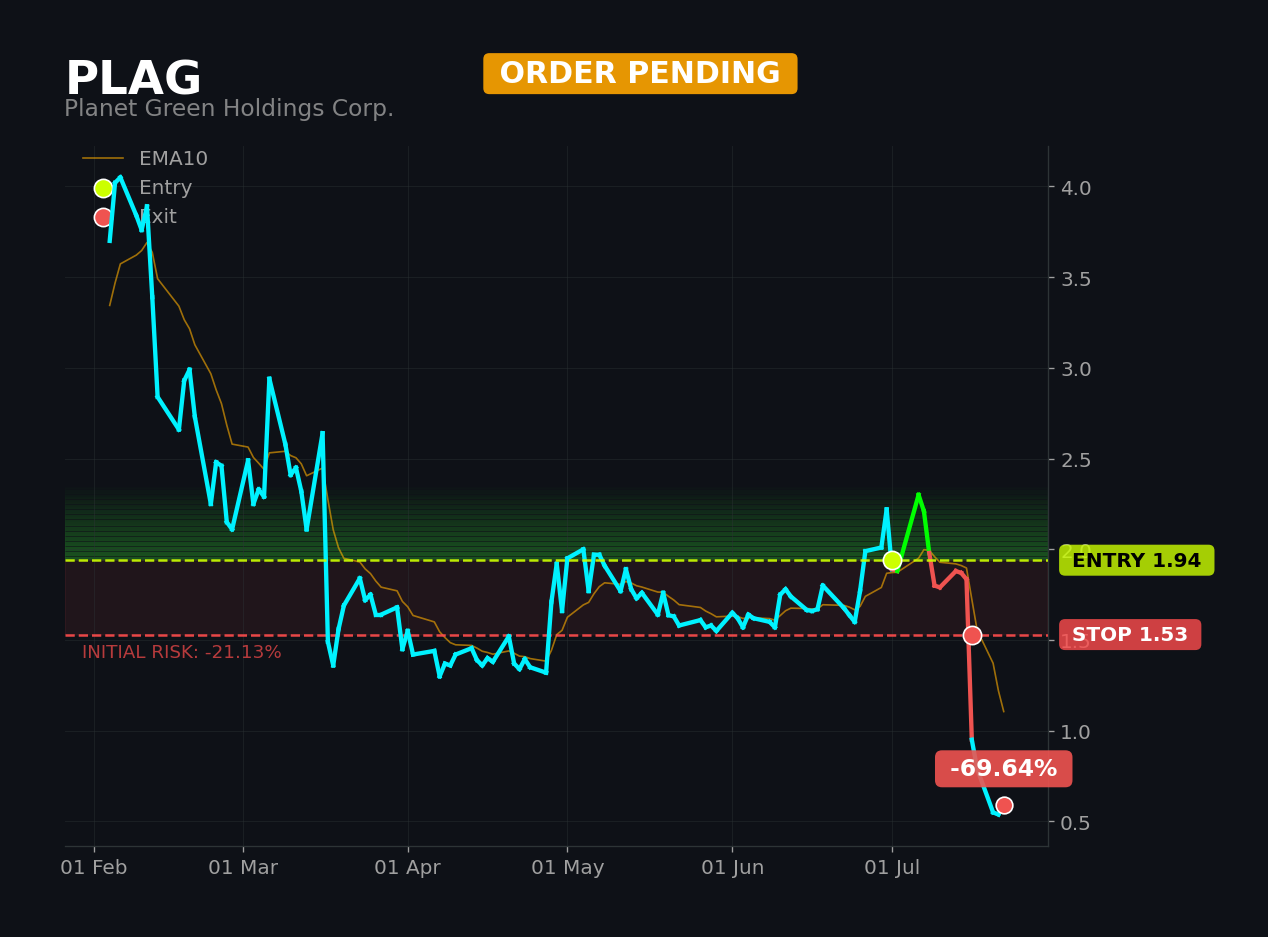The height and width of the screenshot is (937, 1268).
Task: Click the ORDER PENDING status badge
Action: [640, 74]
